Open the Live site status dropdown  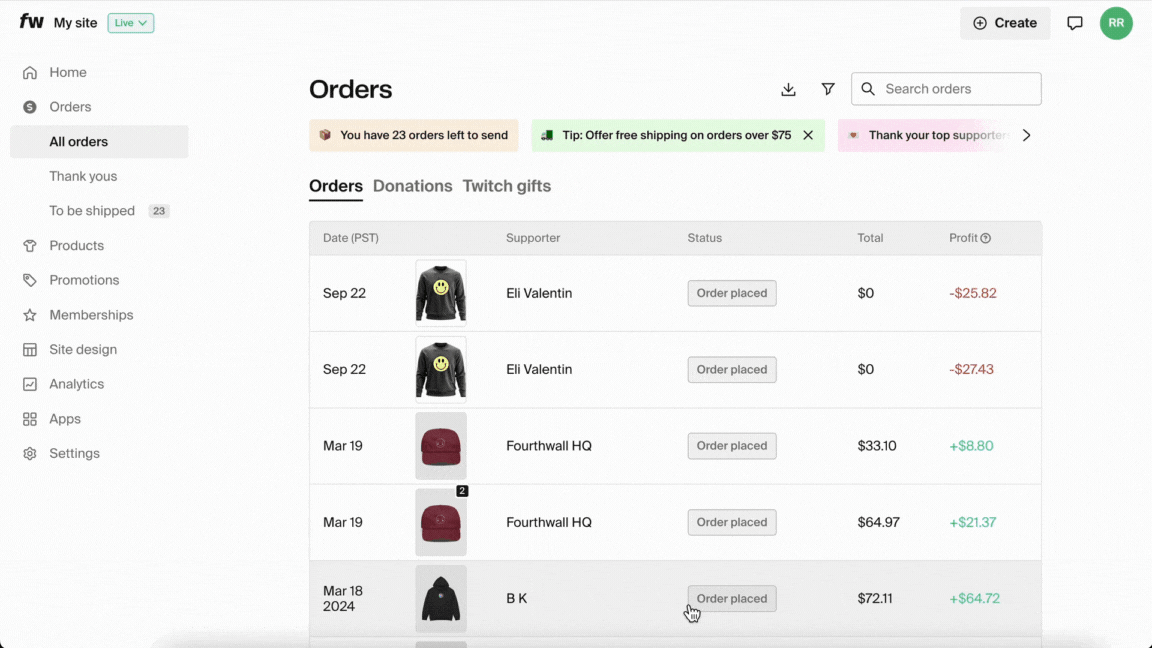point(130,22)
